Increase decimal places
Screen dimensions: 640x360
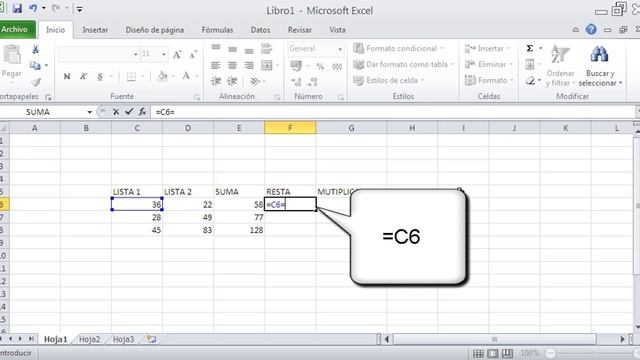296,82
